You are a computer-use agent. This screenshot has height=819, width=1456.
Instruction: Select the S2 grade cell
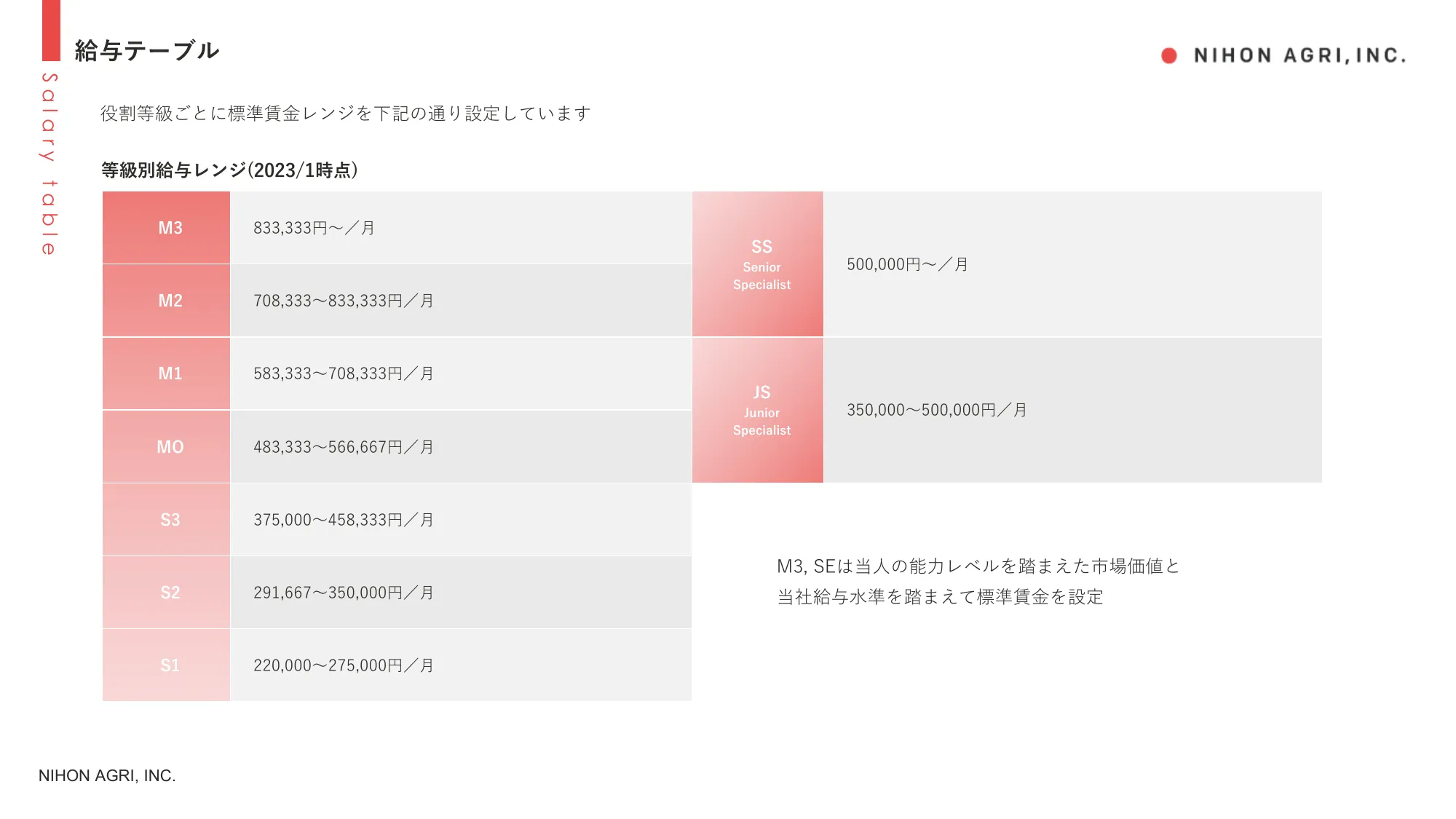(x=166, y=593)
